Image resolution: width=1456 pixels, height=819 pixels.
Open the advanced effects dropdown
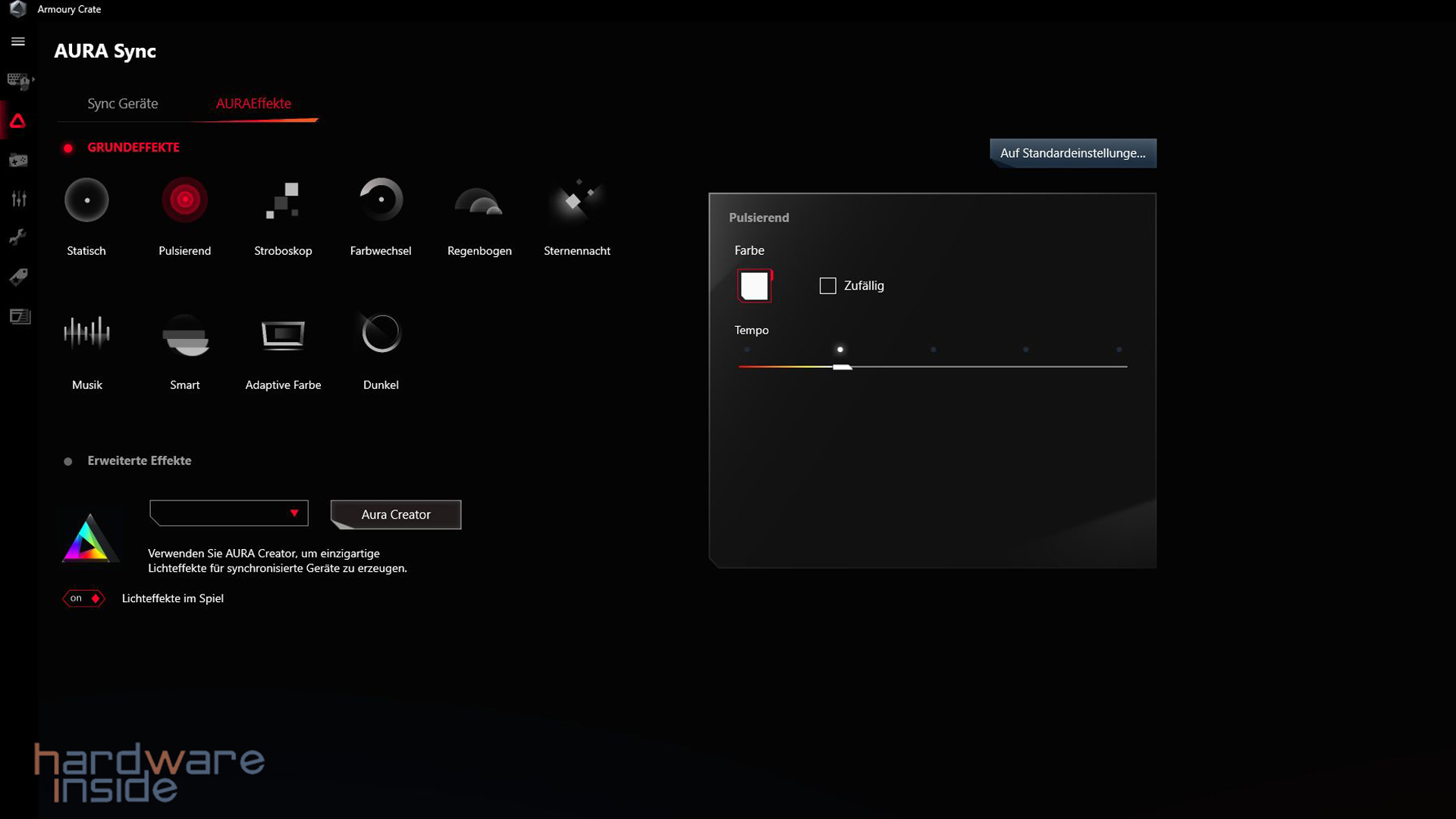229,513
